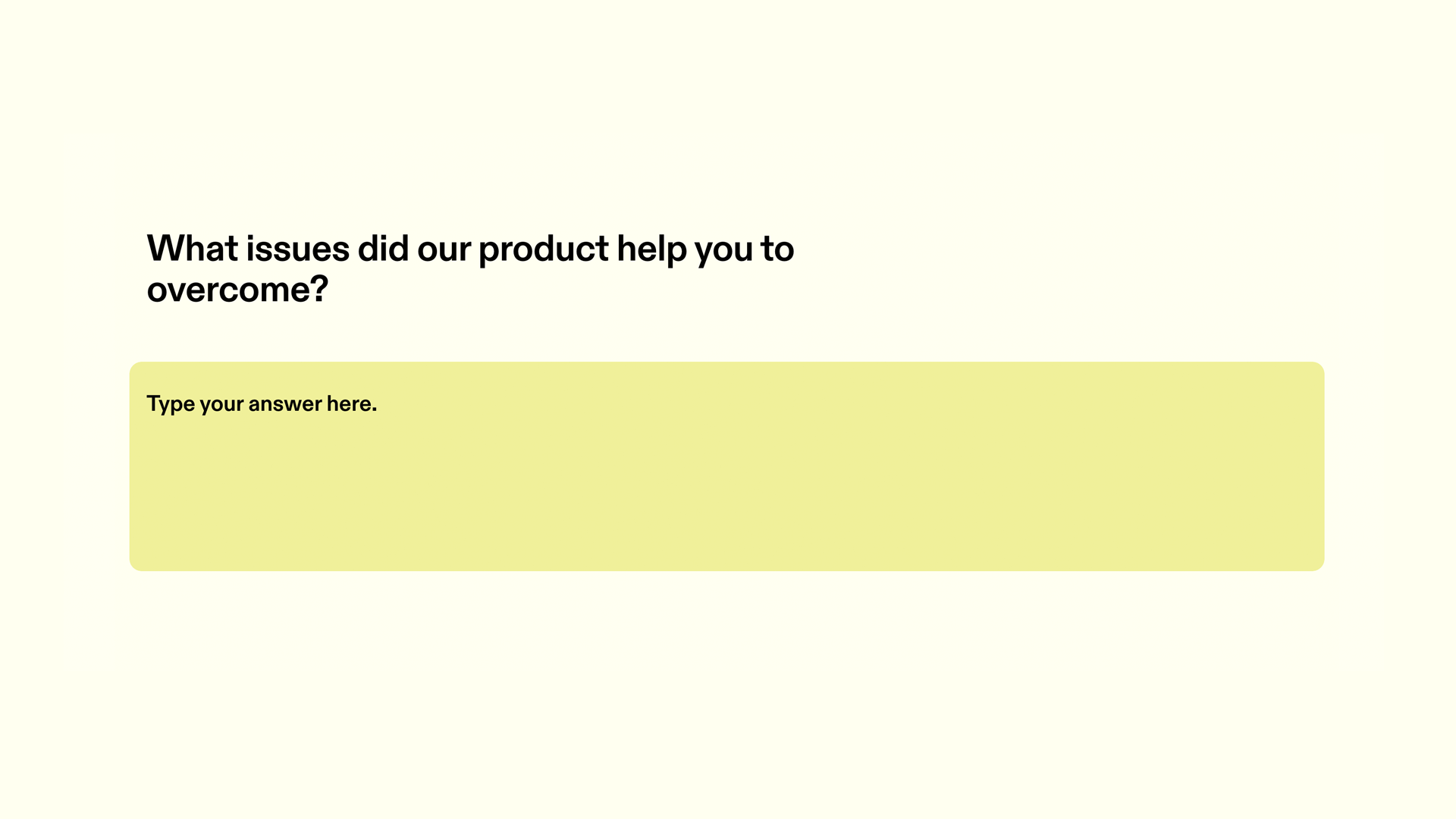Screen dimensions: 1456x819
Task: Click the word "overcome?" in the heading
Action: click(x=237, y=290)
